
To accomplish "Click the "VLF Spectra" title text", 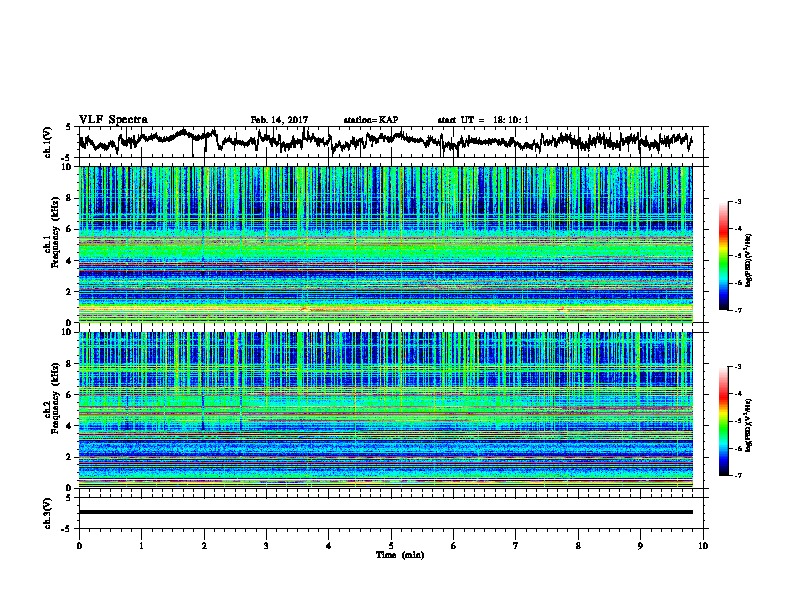I will coord(113,120).
